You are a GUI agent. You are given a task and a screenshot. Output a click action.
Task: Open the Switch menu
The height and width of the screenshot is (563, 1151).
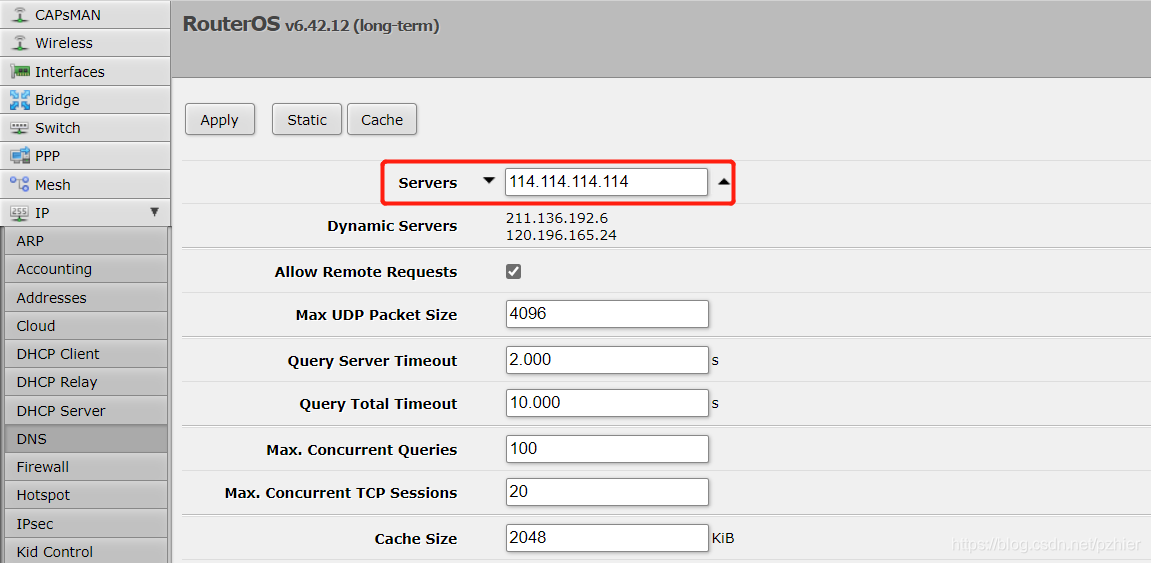pyautogui.click(x=85, y=128)
